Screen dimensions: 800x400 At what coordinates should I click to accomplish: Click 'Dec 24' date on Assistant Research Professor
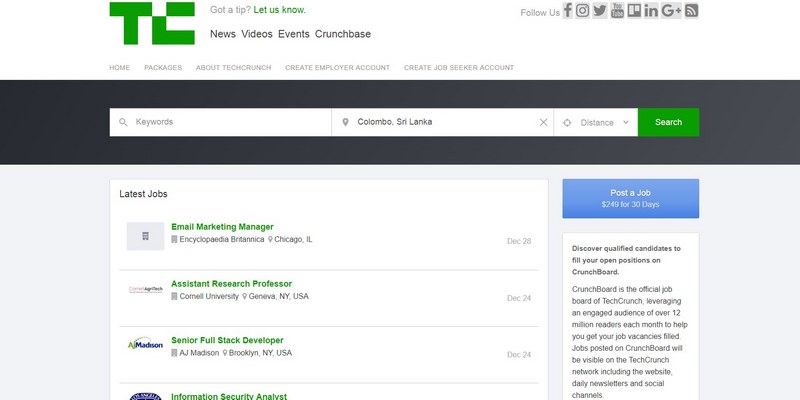[x=519, y=298]
